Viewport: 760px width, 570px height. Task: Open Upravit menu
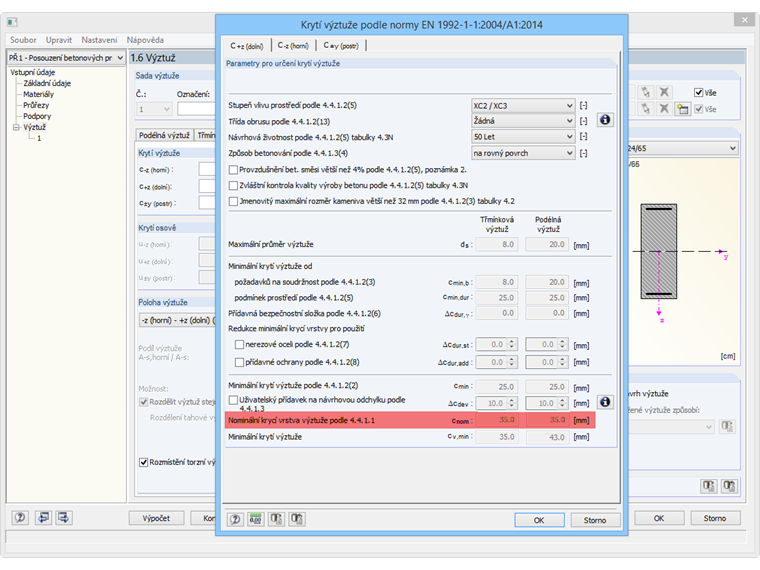pos(59,40)
